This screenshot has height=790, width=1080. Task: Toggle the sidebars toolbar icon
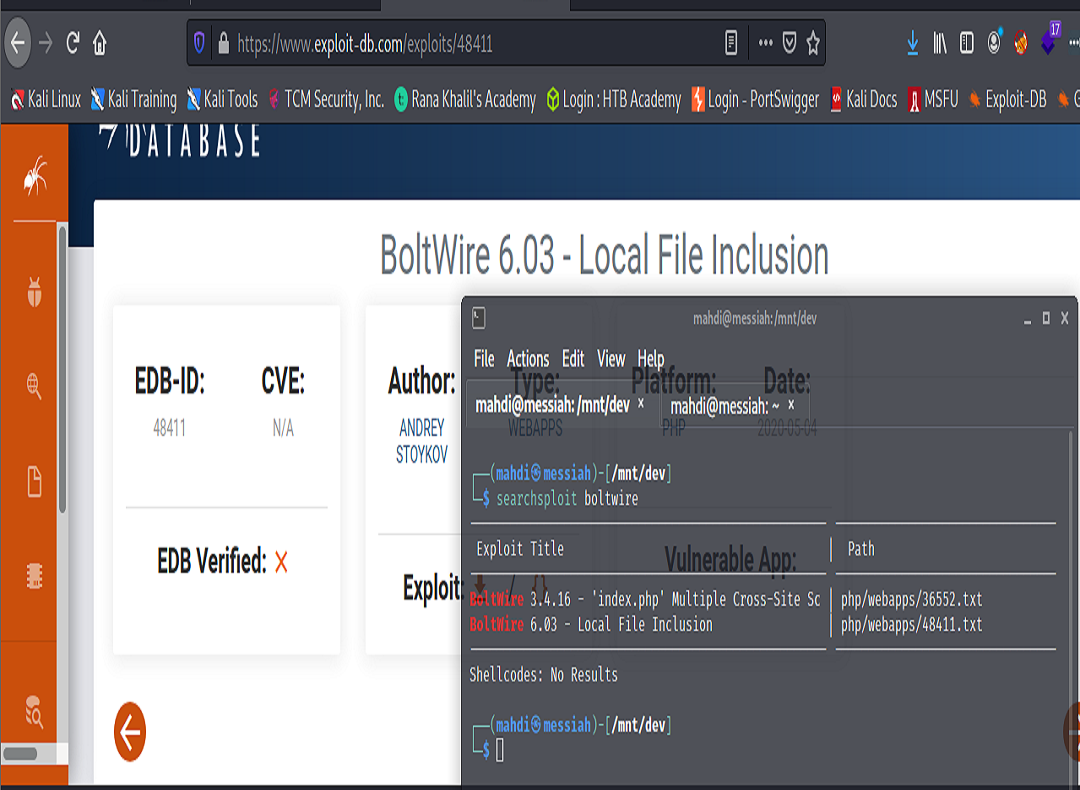(x=966, y=43)
